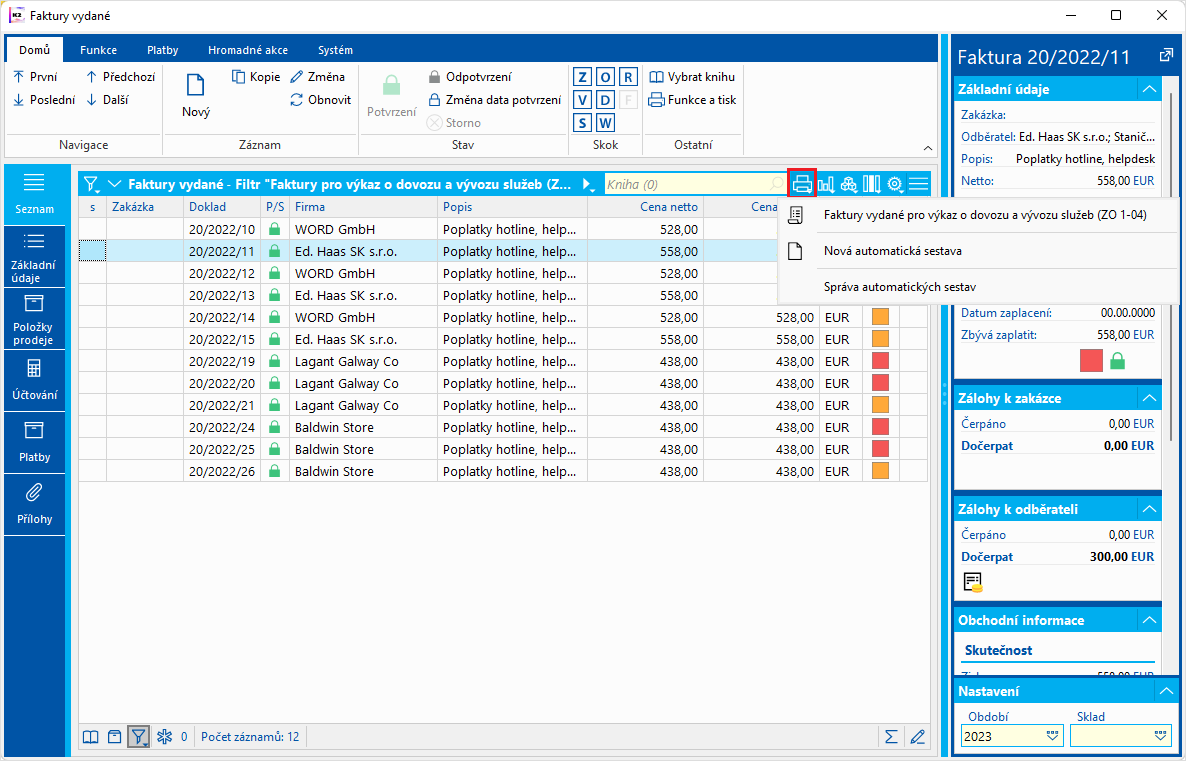
Task: Click Funkce a tisk button
Action: (692, 100)
